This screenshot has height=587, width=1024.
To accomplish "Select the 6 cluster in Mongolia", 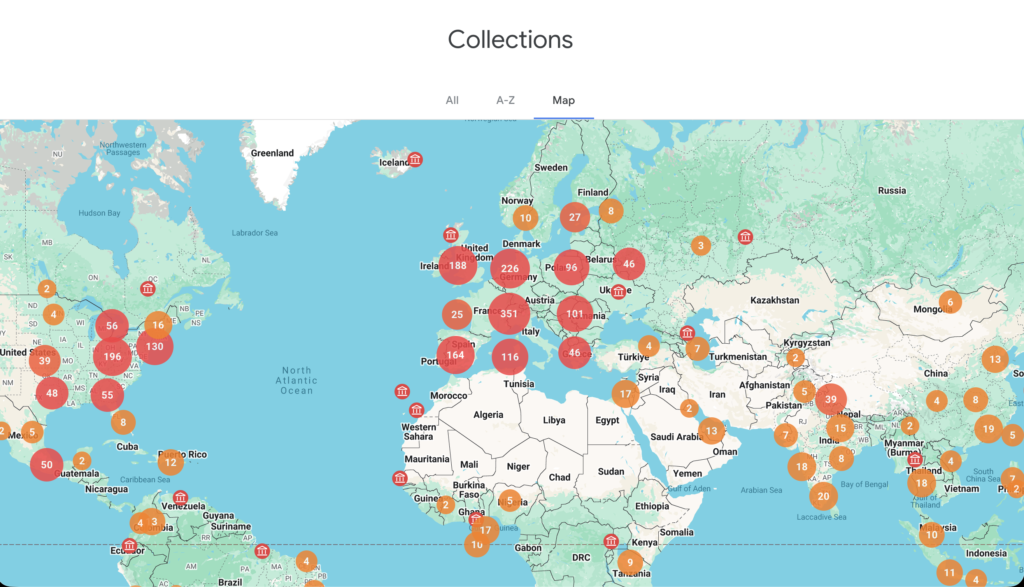I will click(949, 301).
